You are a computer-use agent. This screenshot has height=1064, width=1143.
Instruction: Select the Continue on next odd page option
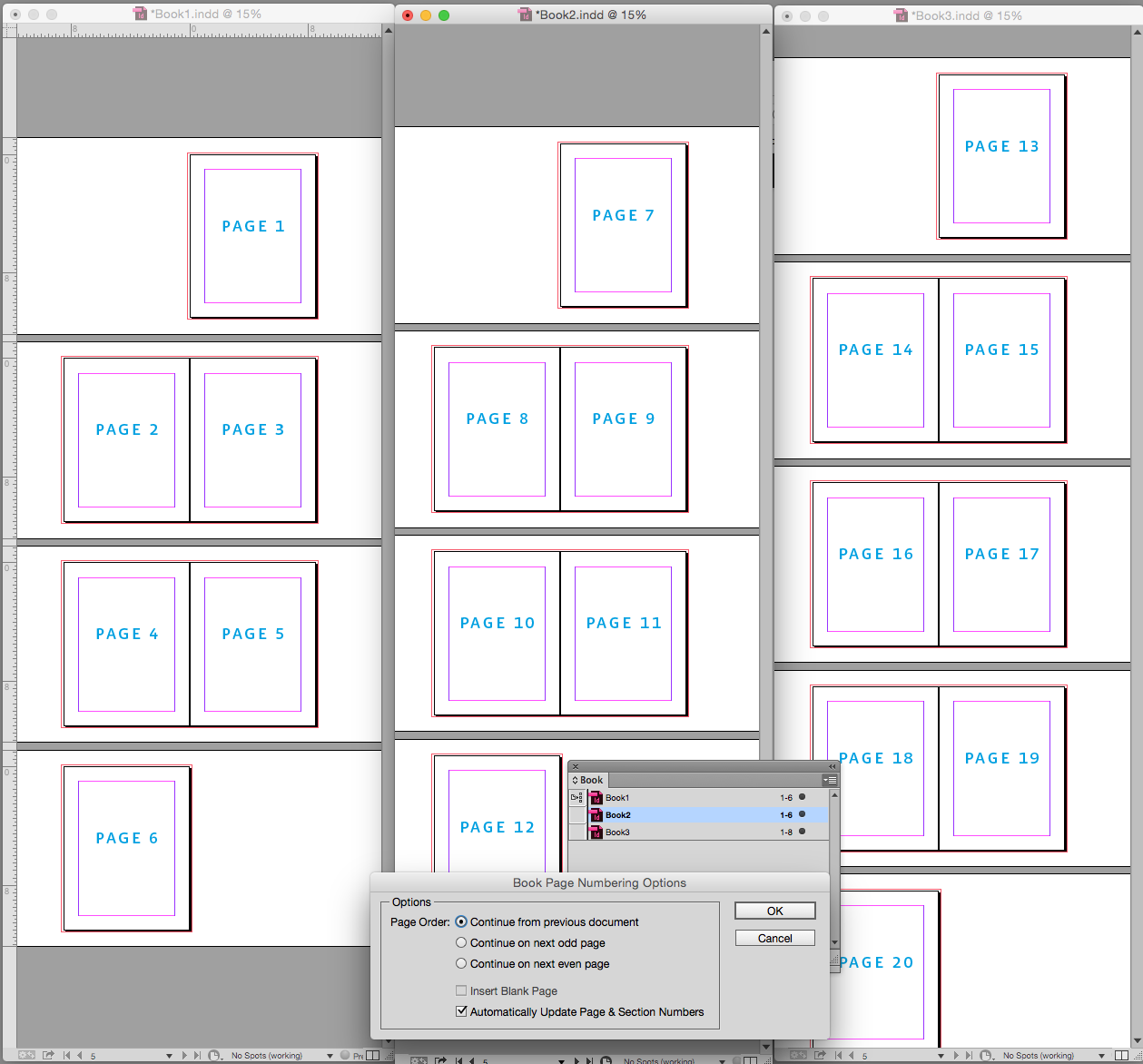(462, 942)
